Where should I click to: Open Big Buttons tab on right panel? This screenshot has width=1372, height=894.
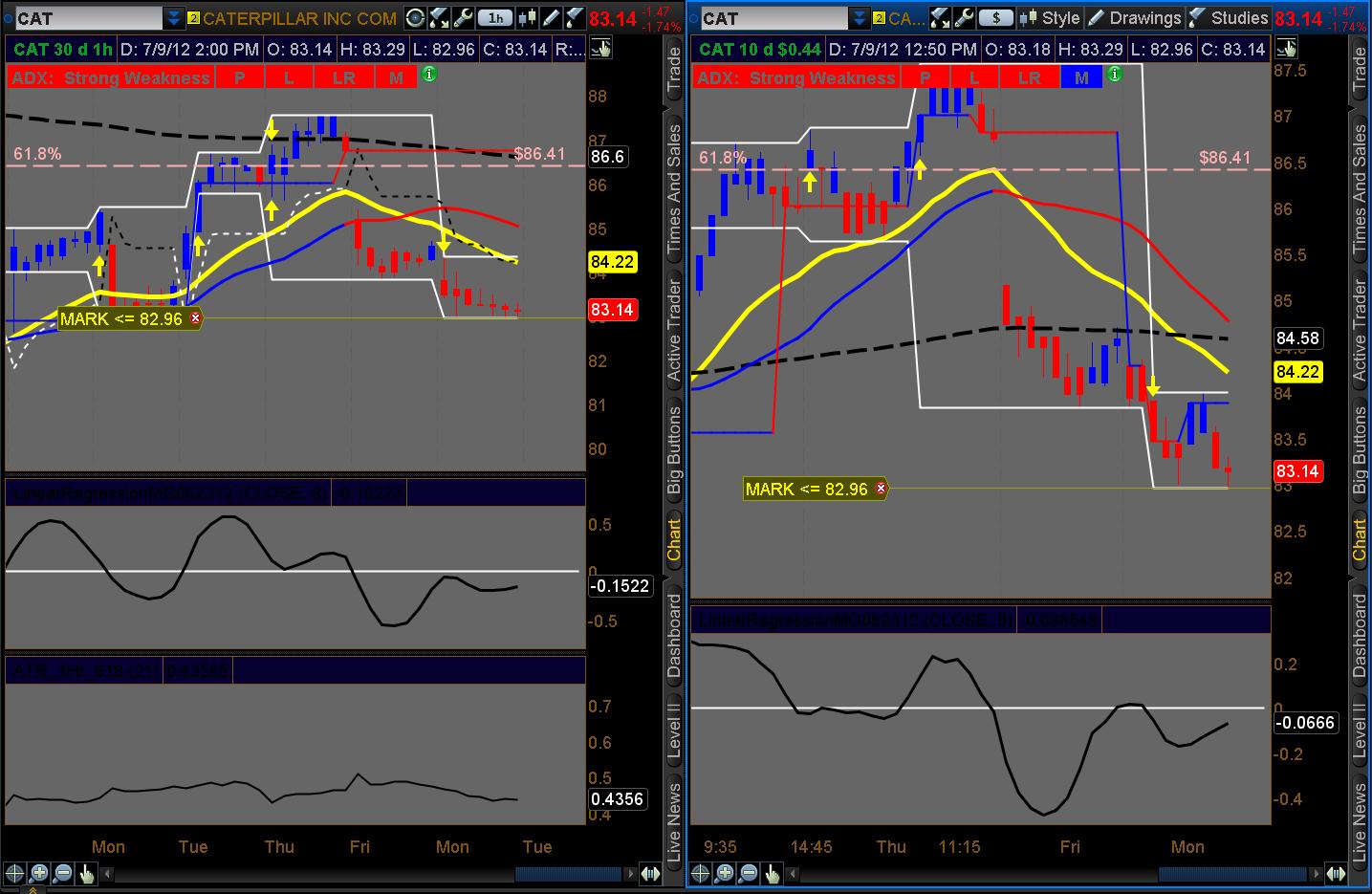click(x=1360, y=450)
